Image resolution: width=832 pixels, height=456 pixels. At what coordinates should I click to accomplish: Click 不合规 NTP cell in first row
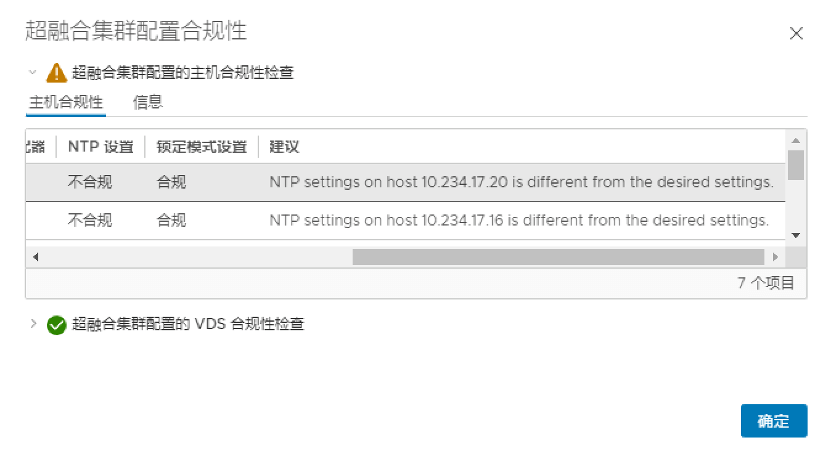[90, 182]
